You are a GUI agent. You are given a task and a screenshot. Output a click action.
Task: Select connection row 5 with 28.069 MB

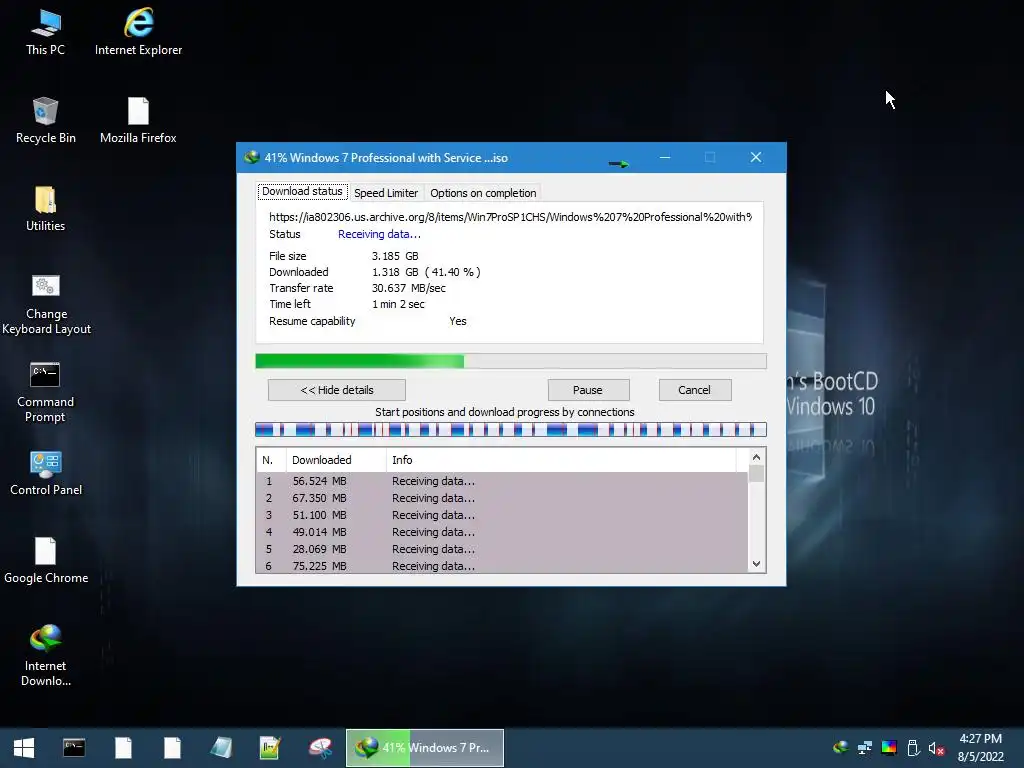tap(502, 549)
